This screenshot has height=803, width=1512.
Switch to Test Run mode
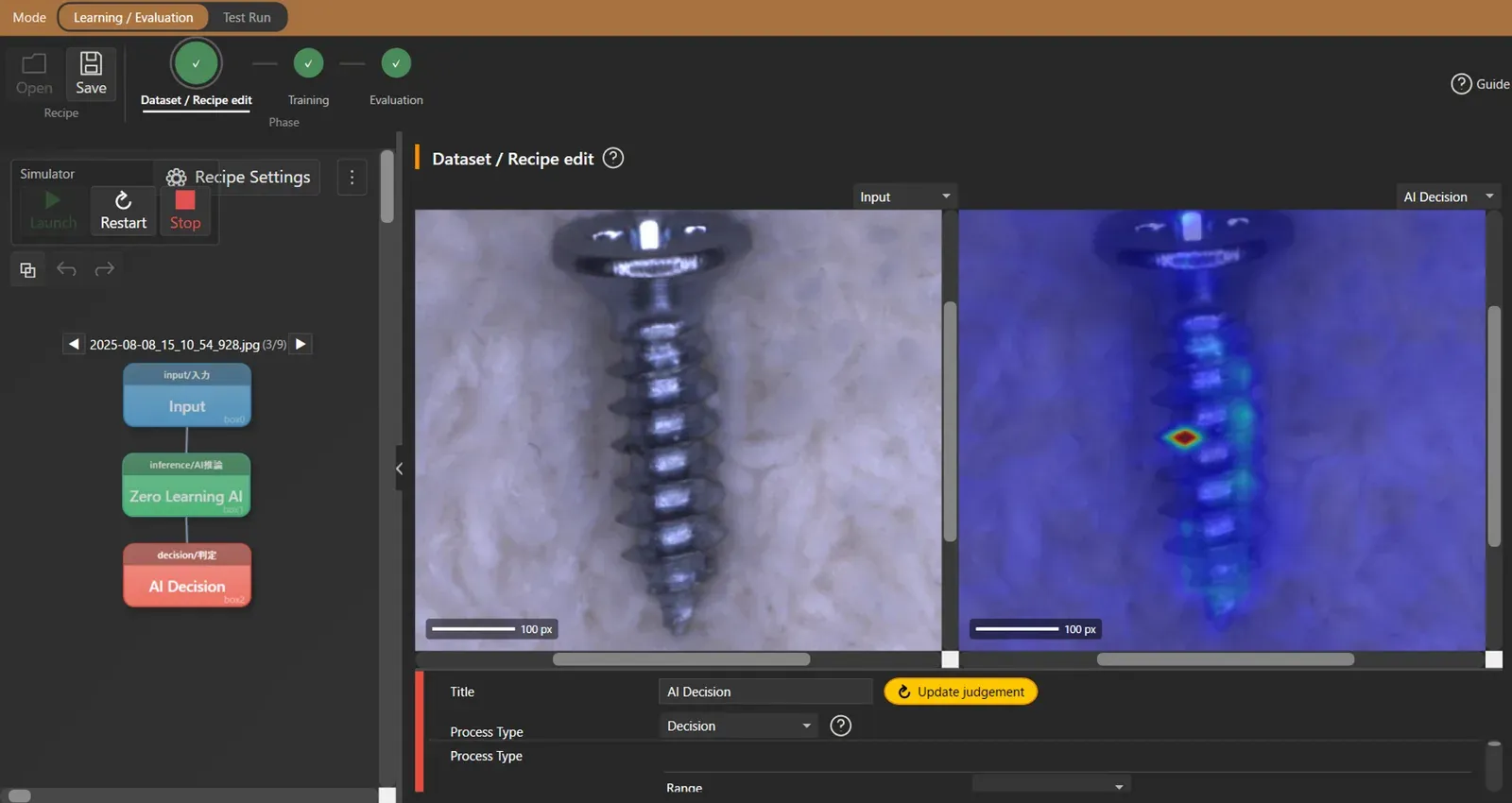(247, 17)
